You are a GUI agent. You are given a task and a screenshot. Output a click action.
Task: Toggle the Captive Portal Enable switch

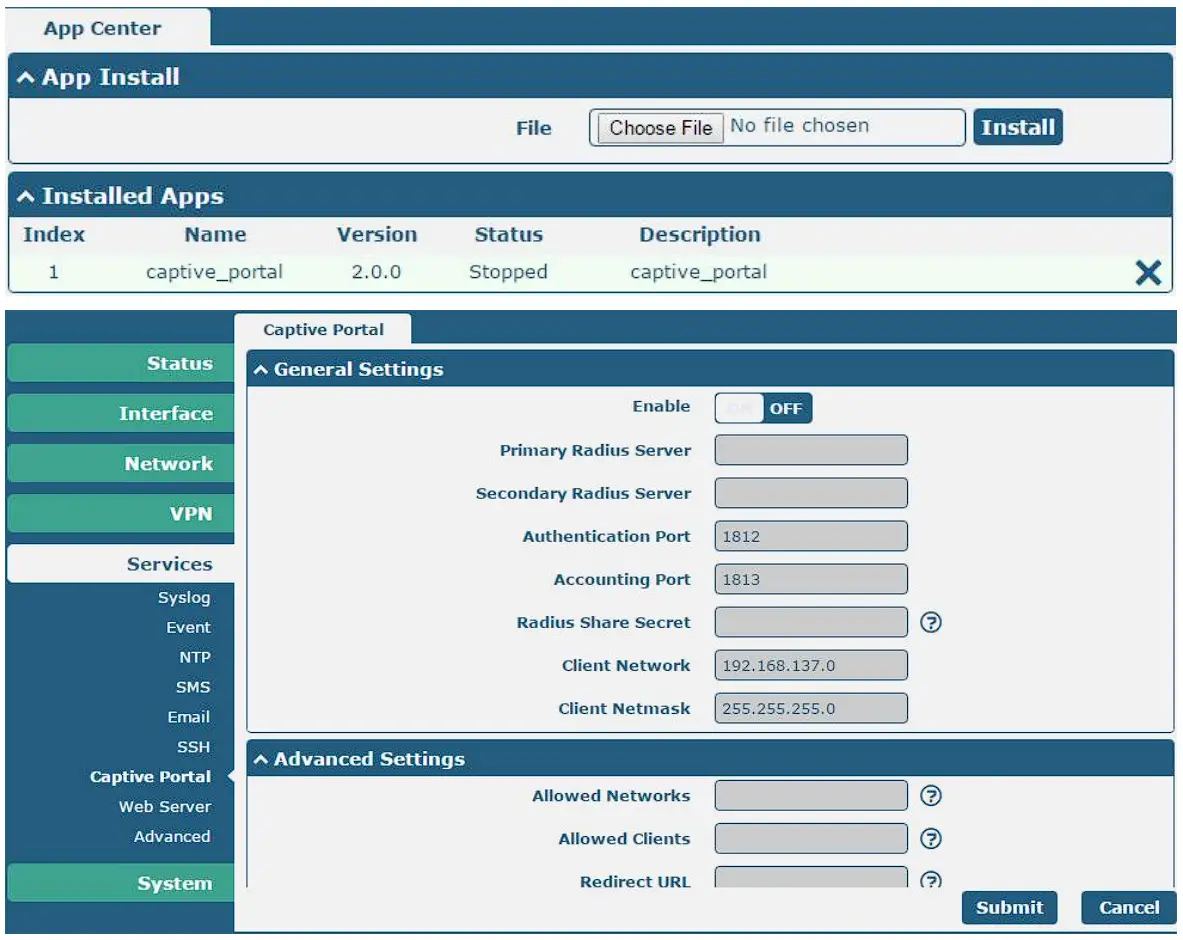click(x=763, y=408)
